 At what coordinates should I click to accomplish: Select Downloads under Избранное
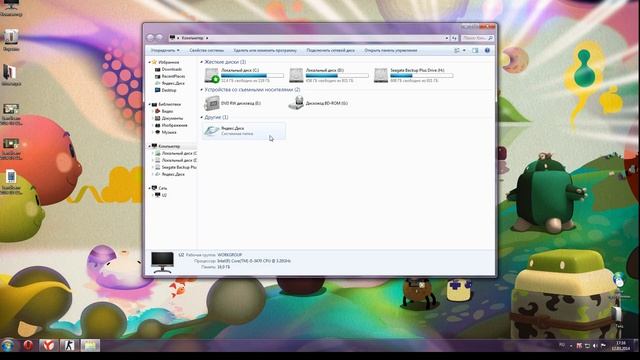pos(171,69)
